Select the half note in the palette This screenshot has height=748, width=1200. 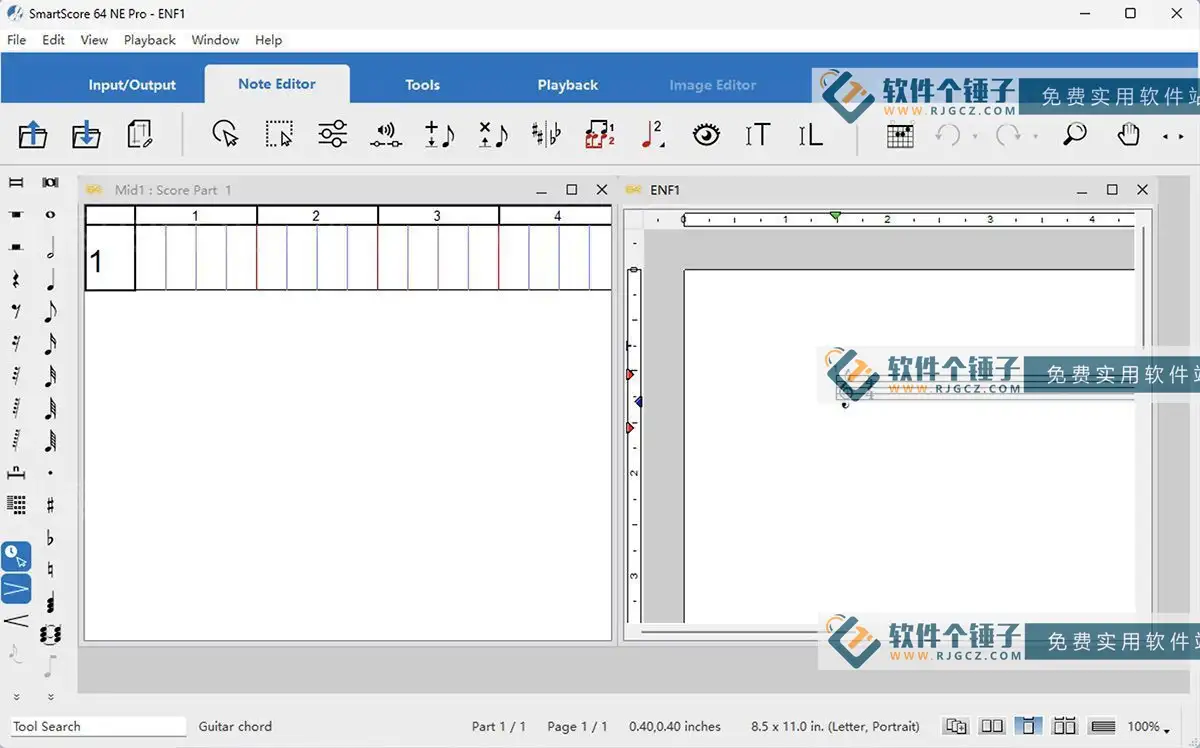50,247
